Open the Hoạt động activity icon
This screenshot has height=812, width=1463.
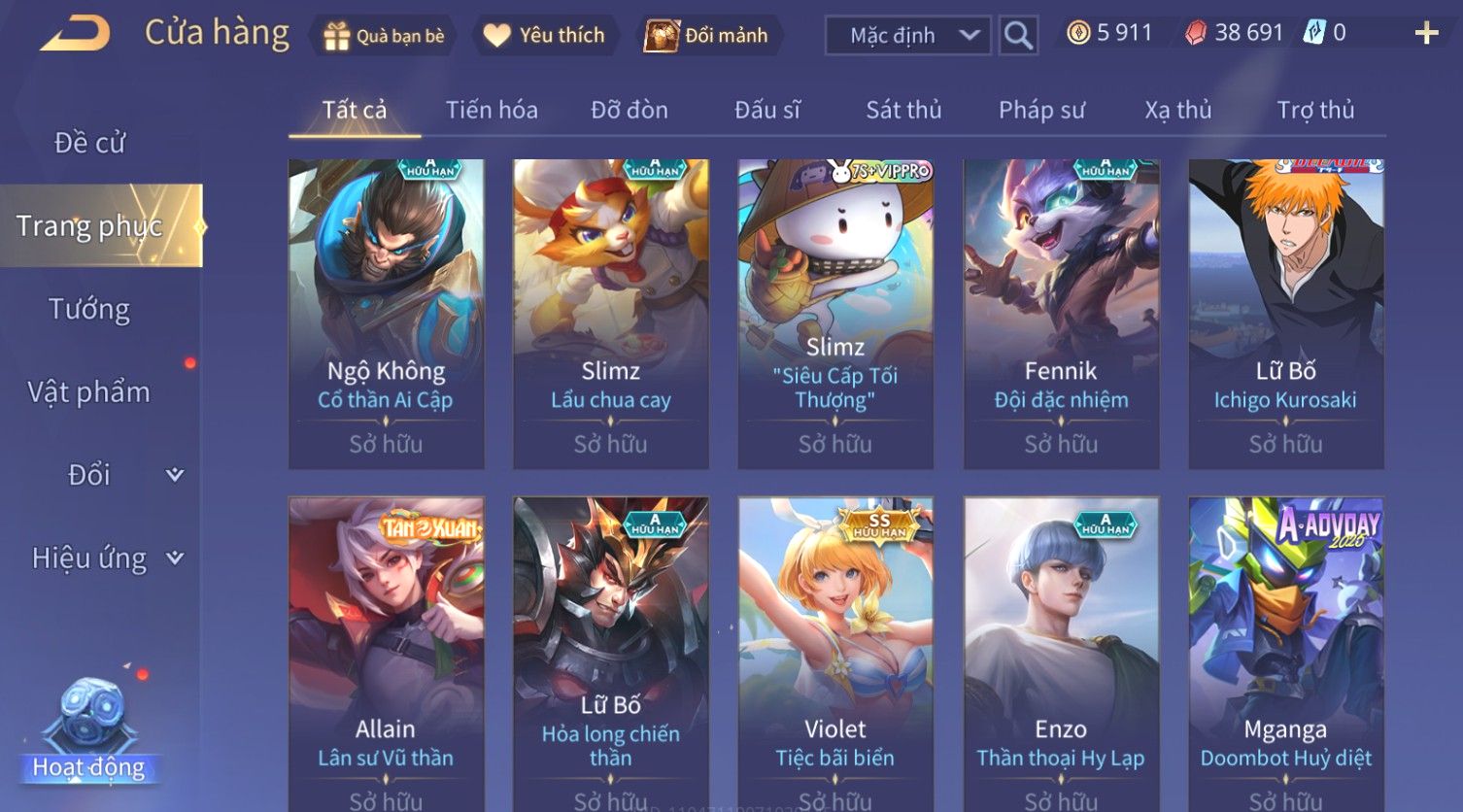[x=89, y=730]
